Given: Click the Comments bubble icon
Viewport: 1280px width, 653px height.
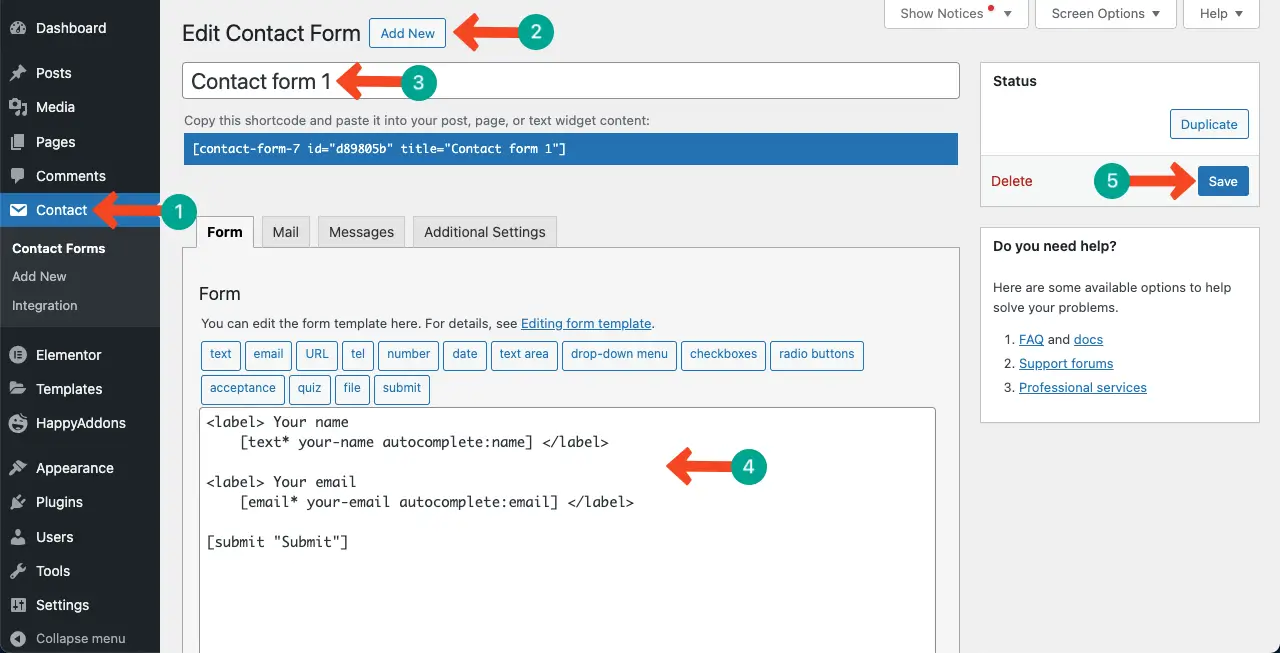Looking at the screenshot, I should pos(18,176).
